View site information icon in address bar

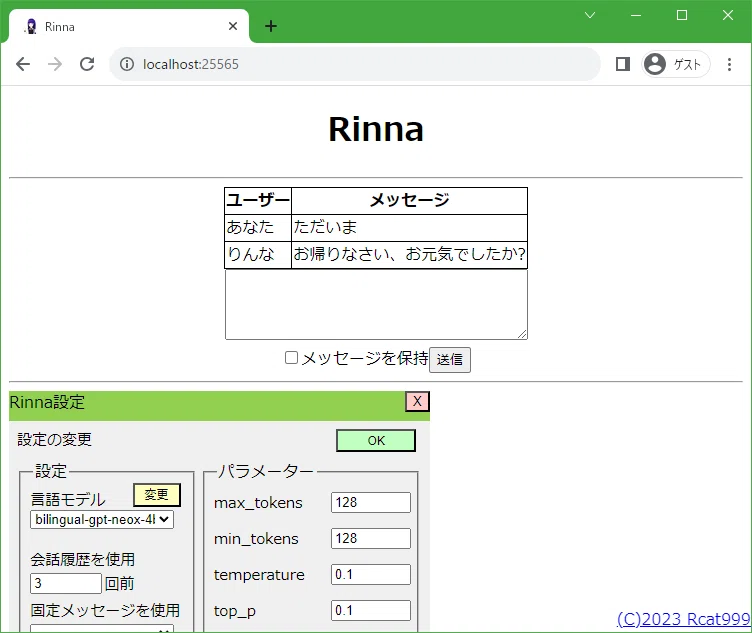click(x=127, y=64)
